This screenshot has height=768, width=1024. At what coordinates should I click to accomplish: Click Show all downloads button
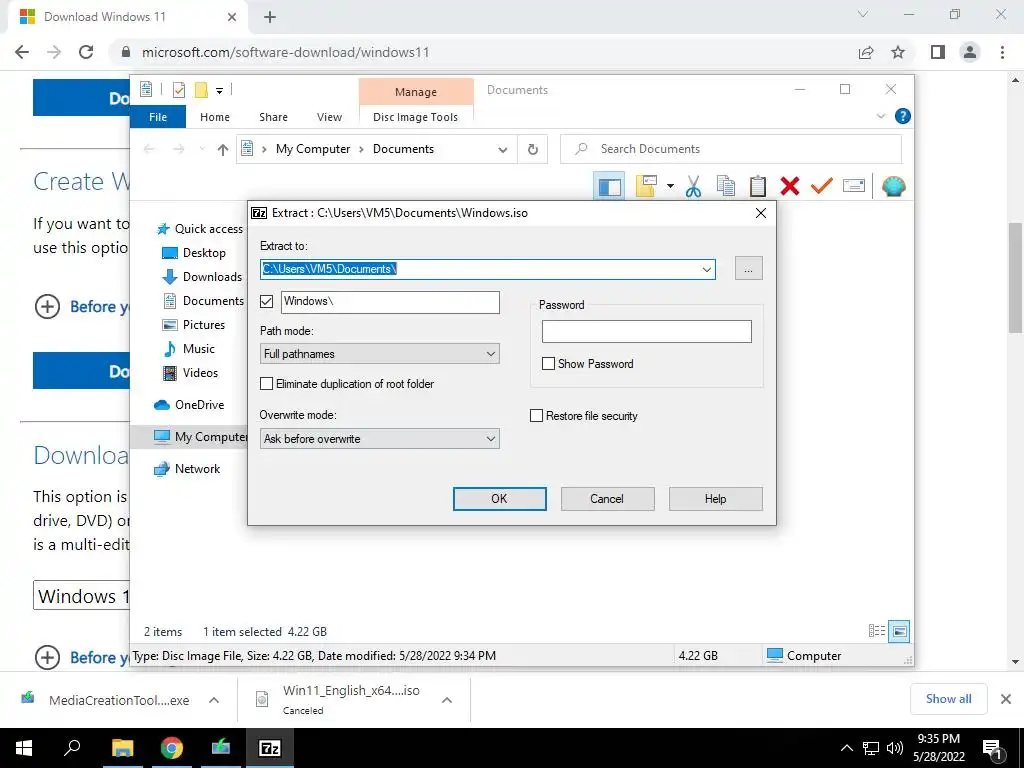[948, 699]
